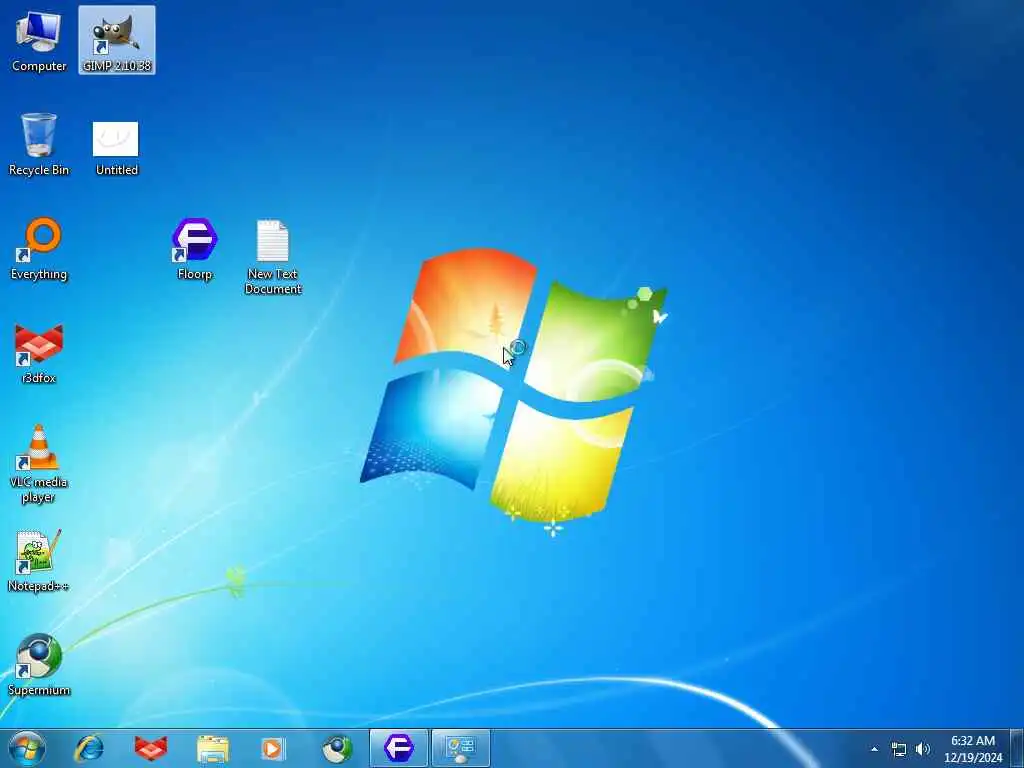Launch Supermium from the taskbar
Image resolution: width=1024 pixels, height=768 pixels.
tap(337, 748)
